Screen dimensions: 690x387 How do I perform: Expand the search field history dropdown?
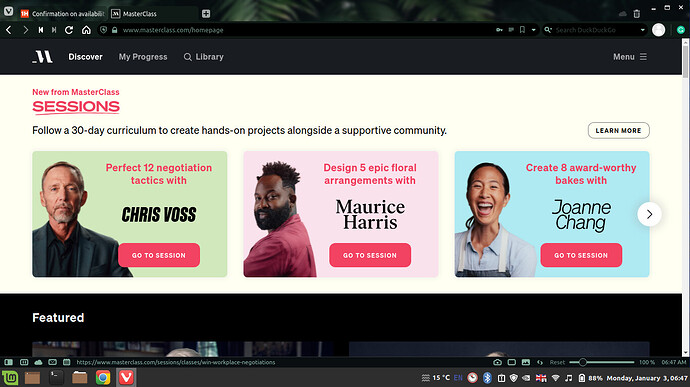click(x=642, y=30)
